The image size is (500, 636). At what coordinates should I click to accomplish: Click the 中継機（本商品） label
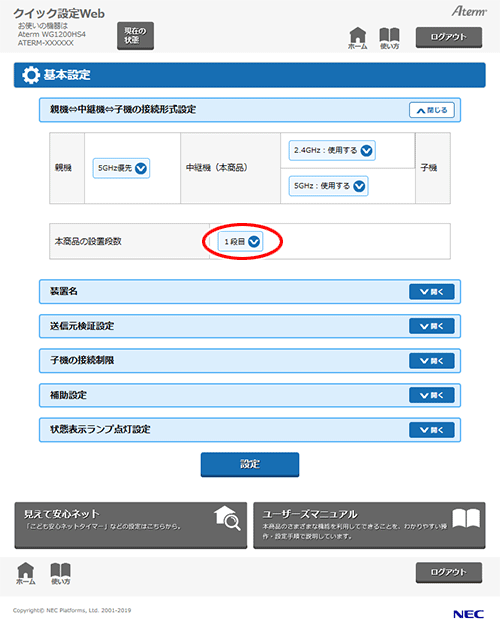217,168
